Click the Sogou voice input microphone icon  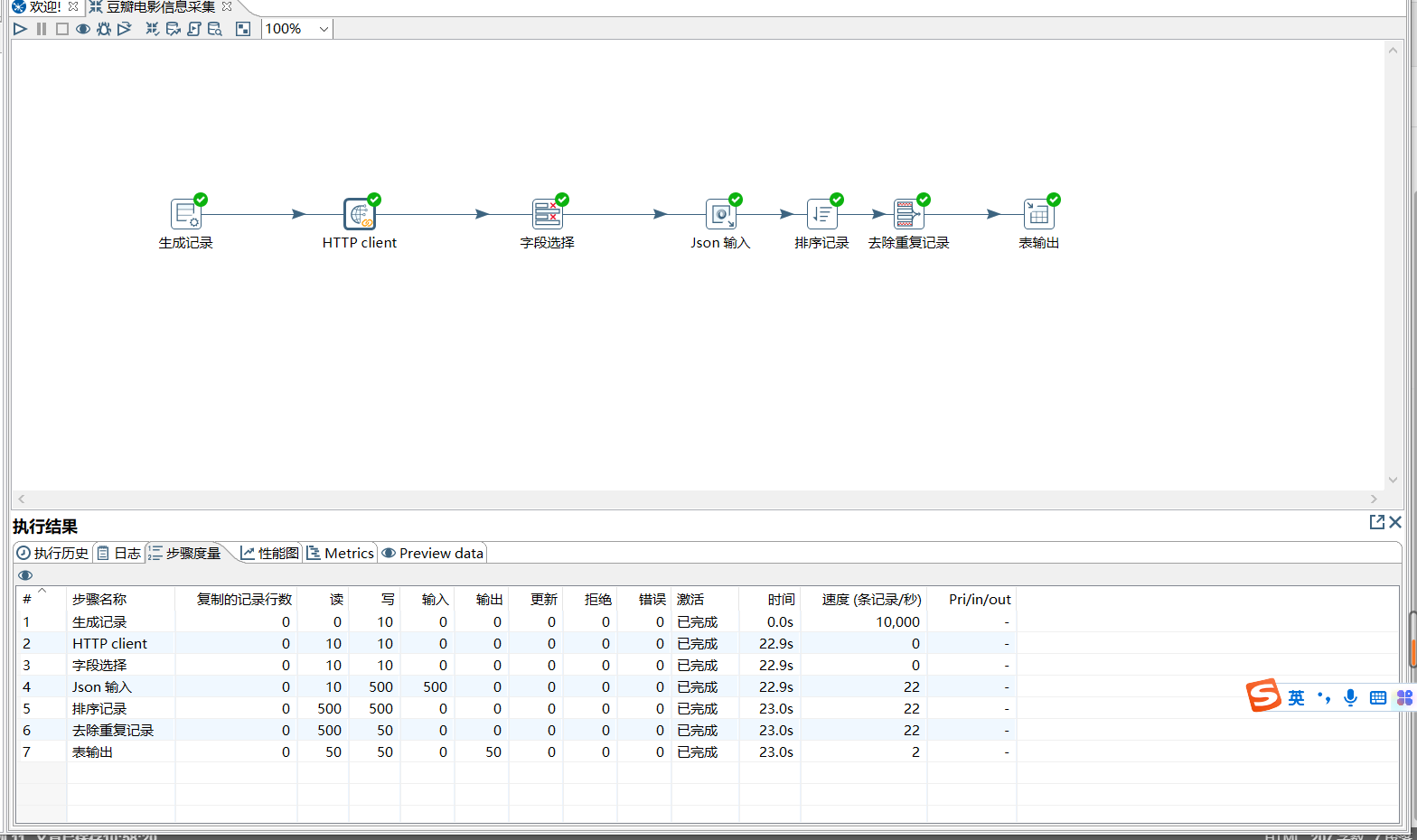[x=1350, y=697]
